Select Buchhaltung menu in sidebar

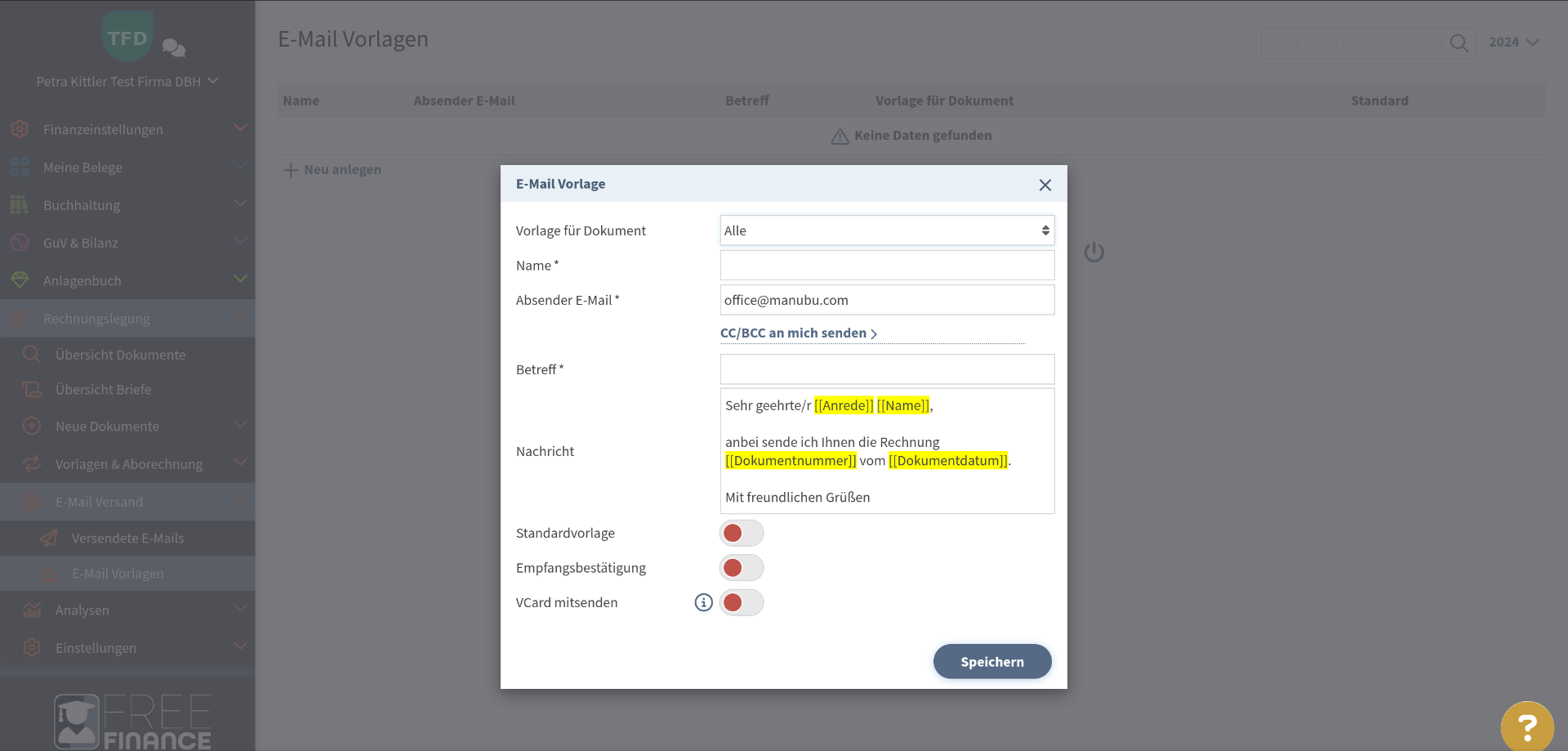click(x=82, y=205)
